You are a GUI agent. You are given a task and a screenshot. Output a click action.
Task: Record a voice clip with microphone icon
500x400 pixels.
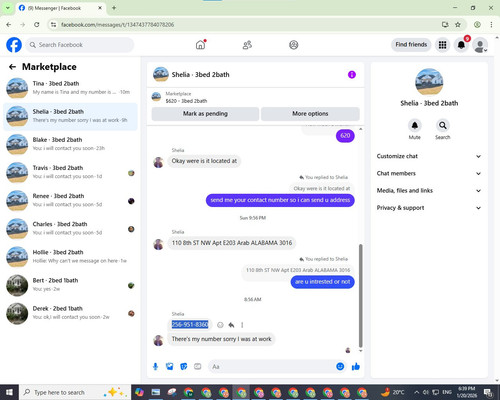coord(155,367)
